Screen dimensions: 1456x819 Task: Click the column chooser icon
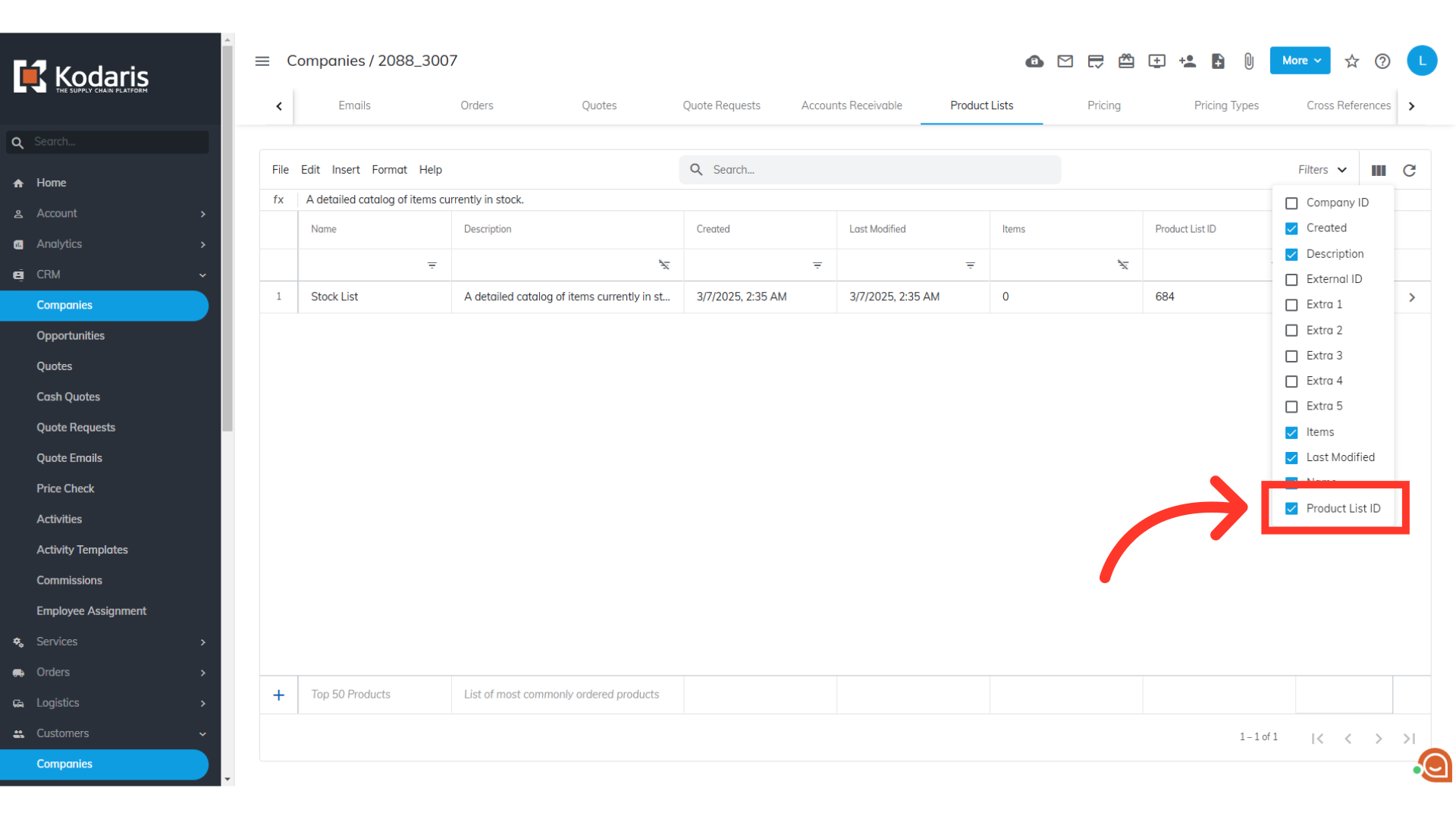point(1379,171)
